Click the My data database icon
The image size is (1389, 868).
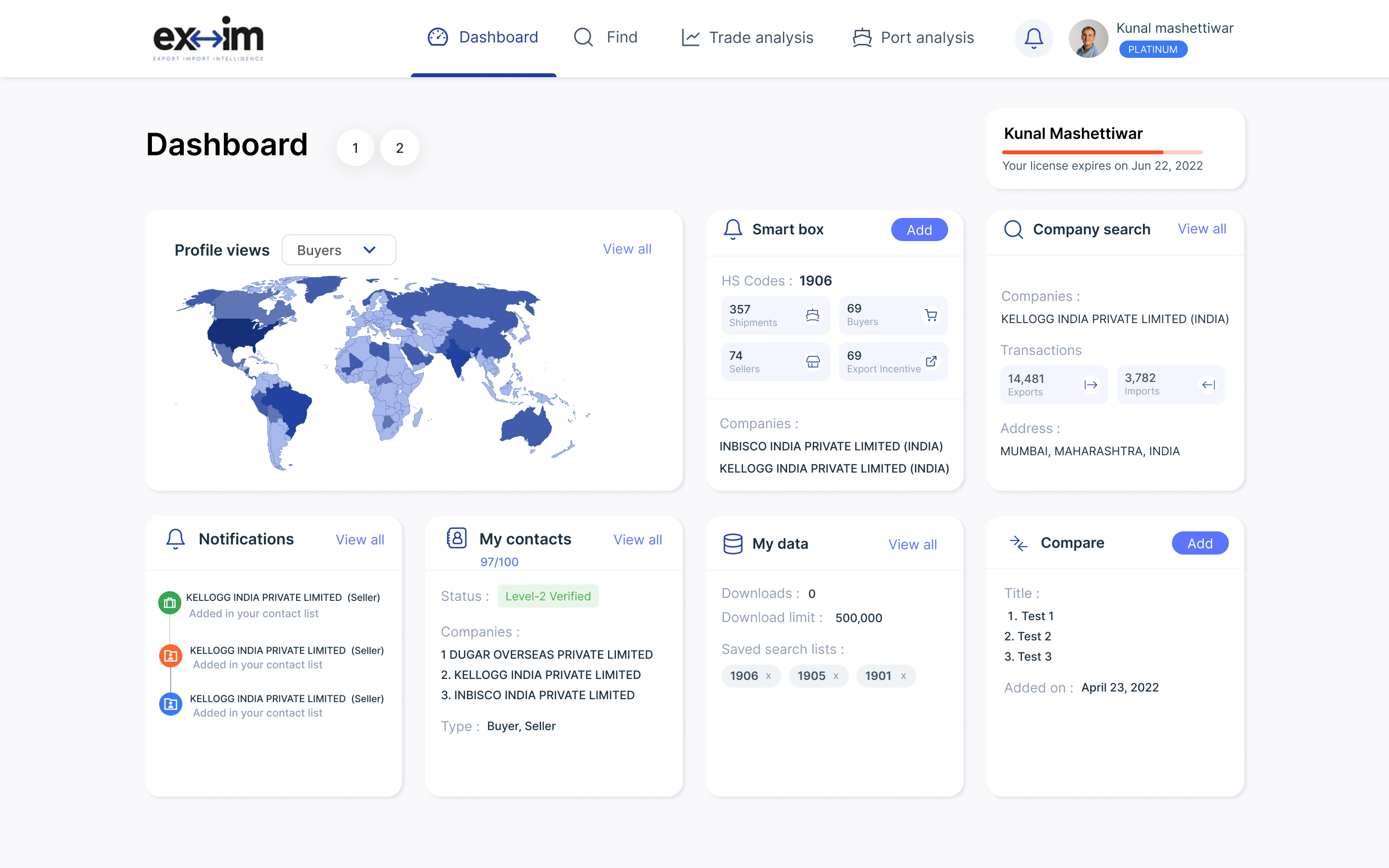733,543
